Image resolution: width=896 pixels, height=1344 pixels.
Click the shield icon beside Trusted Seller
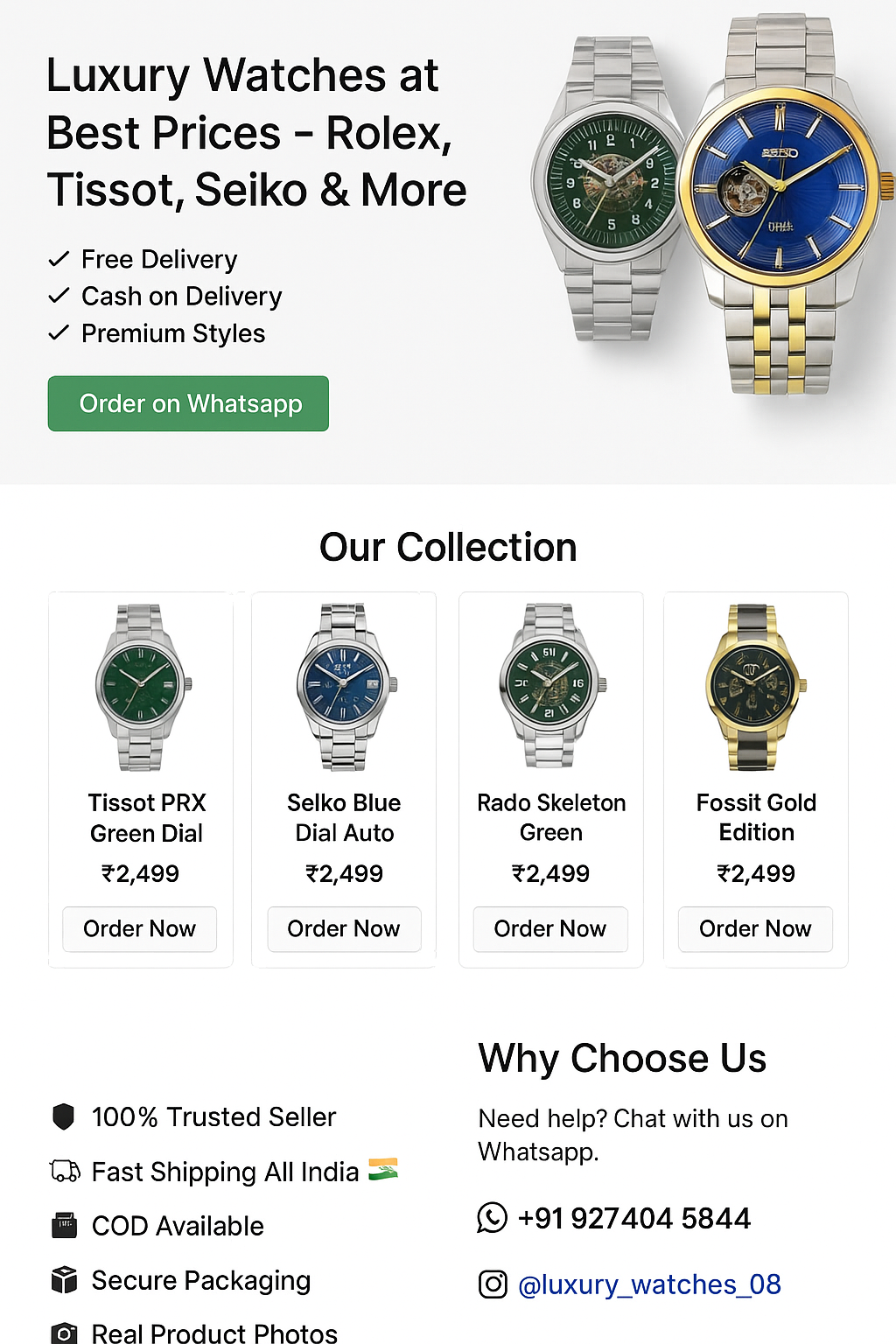point(63,1116)
